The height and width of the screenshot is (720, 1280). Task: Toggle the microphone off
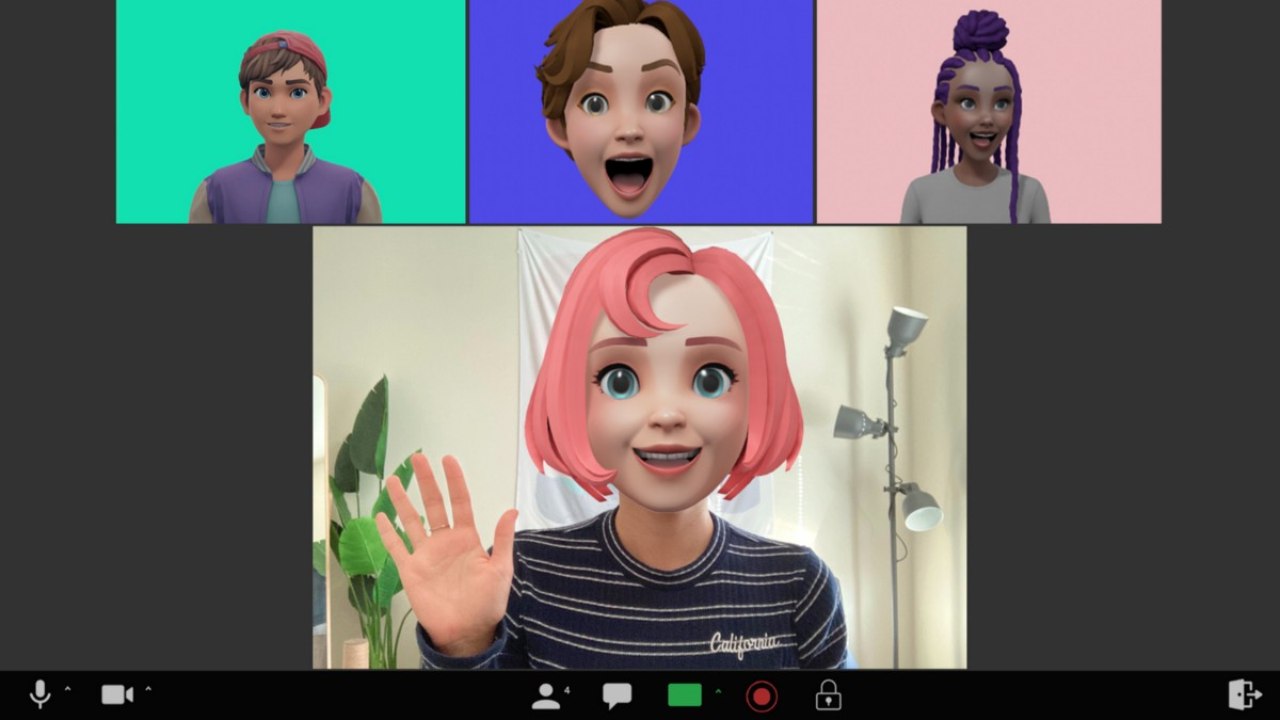pyautogui.click(x=38, y=692)
